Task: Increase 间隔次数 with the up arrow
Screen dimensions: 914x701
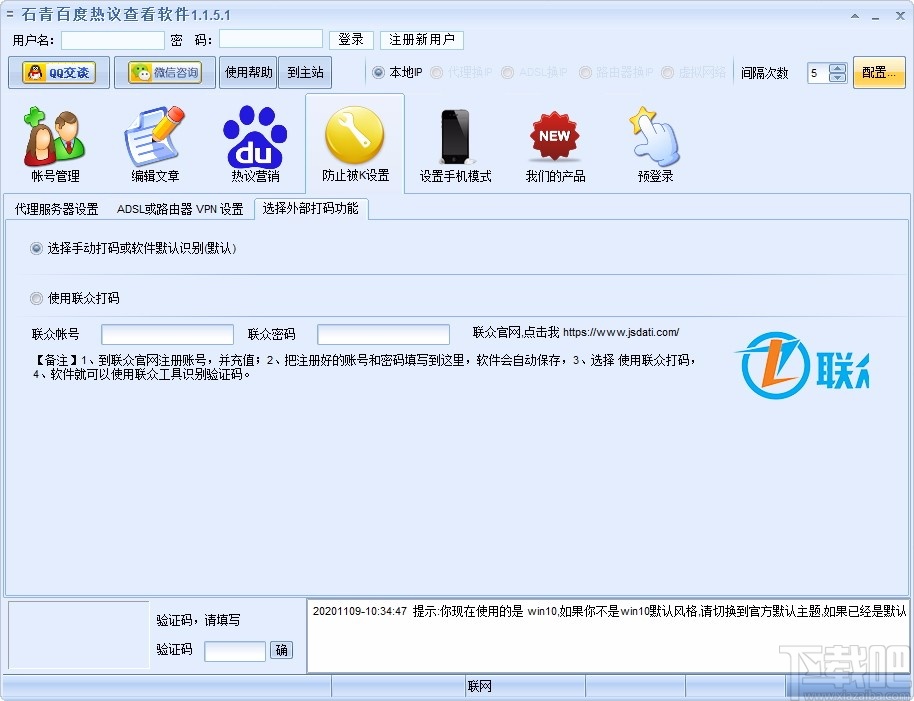Action: coord(838,68)
